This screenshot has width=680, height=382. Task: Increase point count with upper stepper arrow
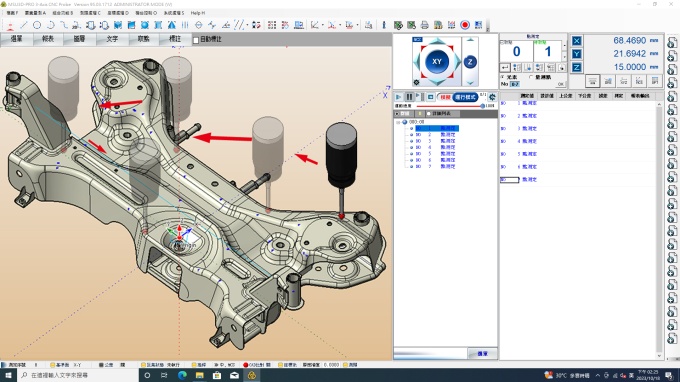[565, 45]
